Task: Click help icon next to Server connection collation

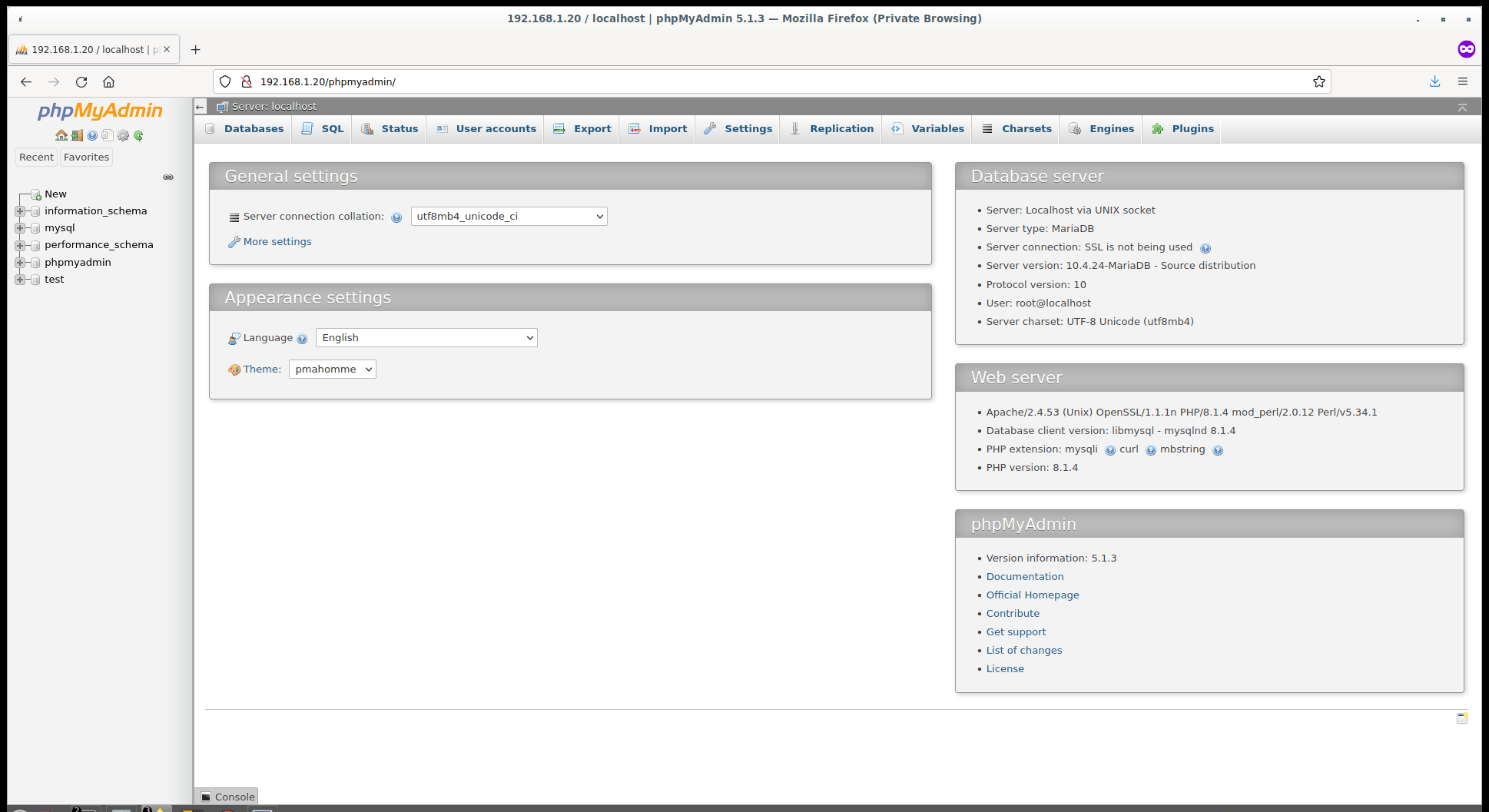Action: [396, 217]
